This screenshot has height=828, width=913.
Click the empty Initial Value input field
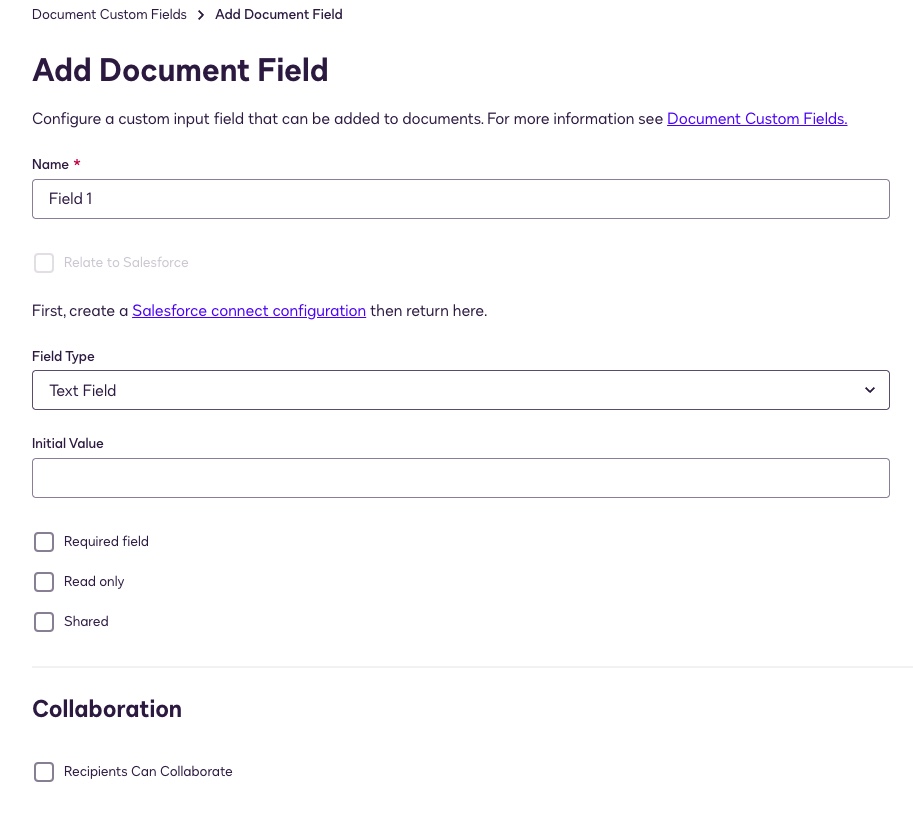coord(461,477)
